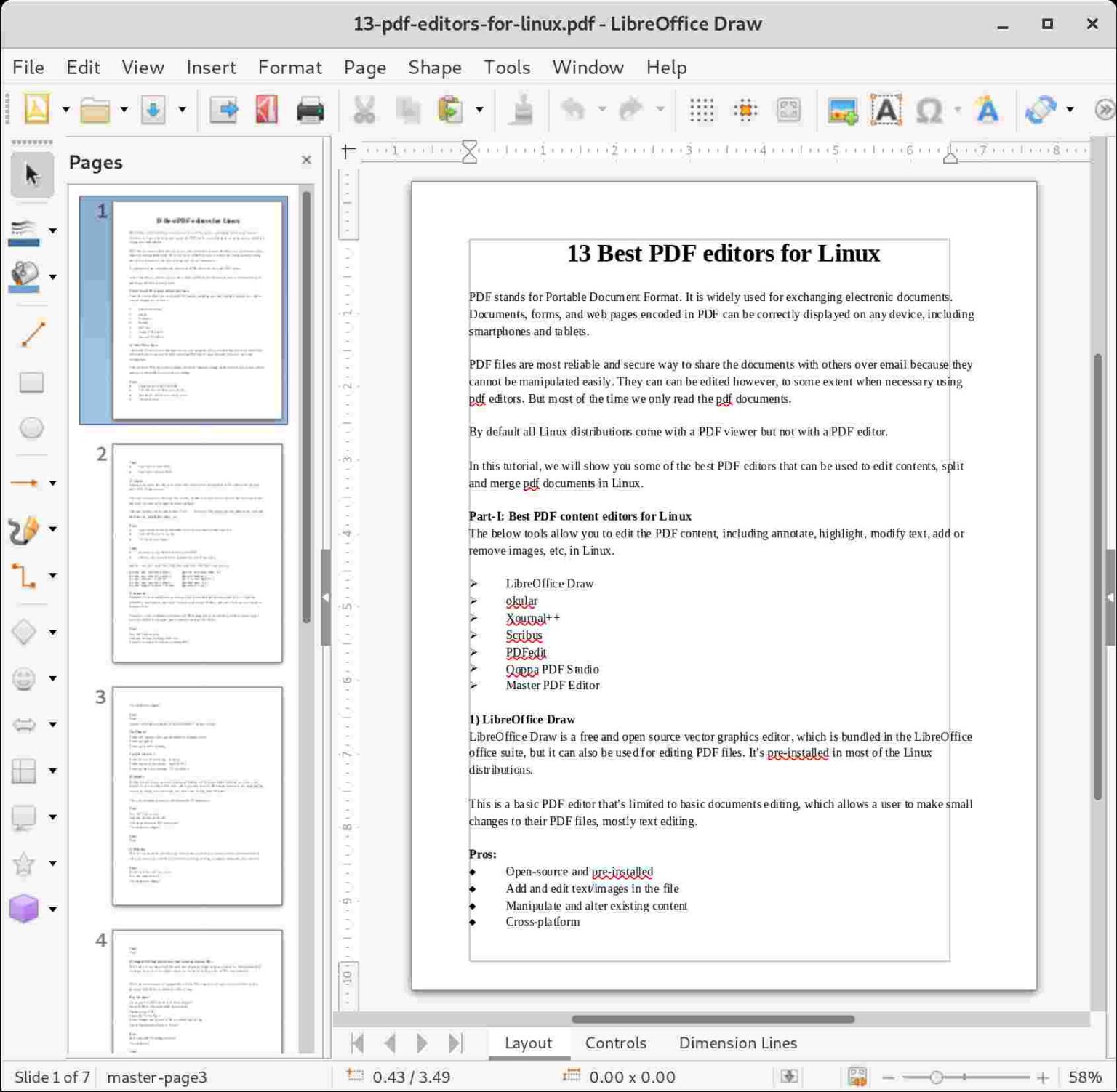Image resolution: width=1117 pixels, height=1092 pixels.
Task: Close the Pages panel
Action: (306, 160)
